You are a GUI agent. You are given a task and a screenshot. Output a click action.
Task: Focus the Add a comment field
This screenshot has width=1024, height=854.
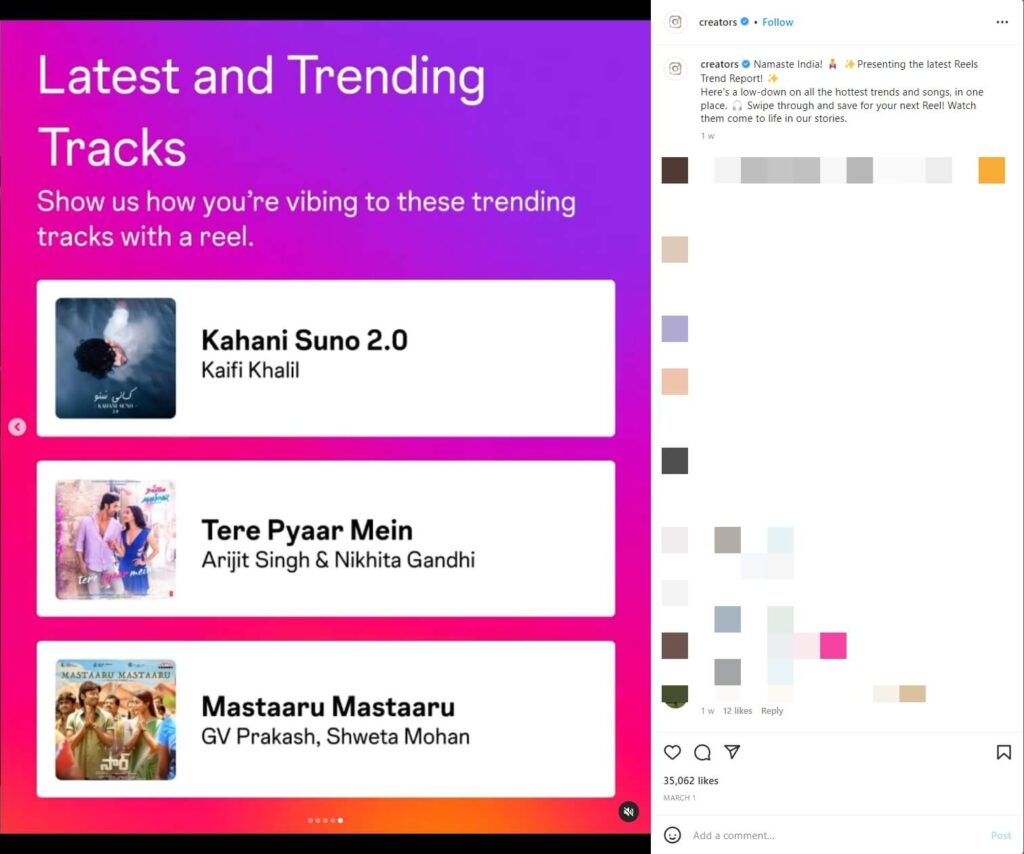[x=836, y=835]
